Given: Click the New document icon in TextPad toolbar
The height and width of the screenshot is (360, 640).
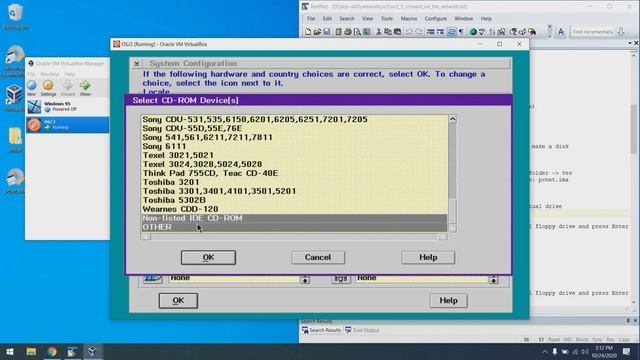Looking at the screenshot, I should point(308,32).
